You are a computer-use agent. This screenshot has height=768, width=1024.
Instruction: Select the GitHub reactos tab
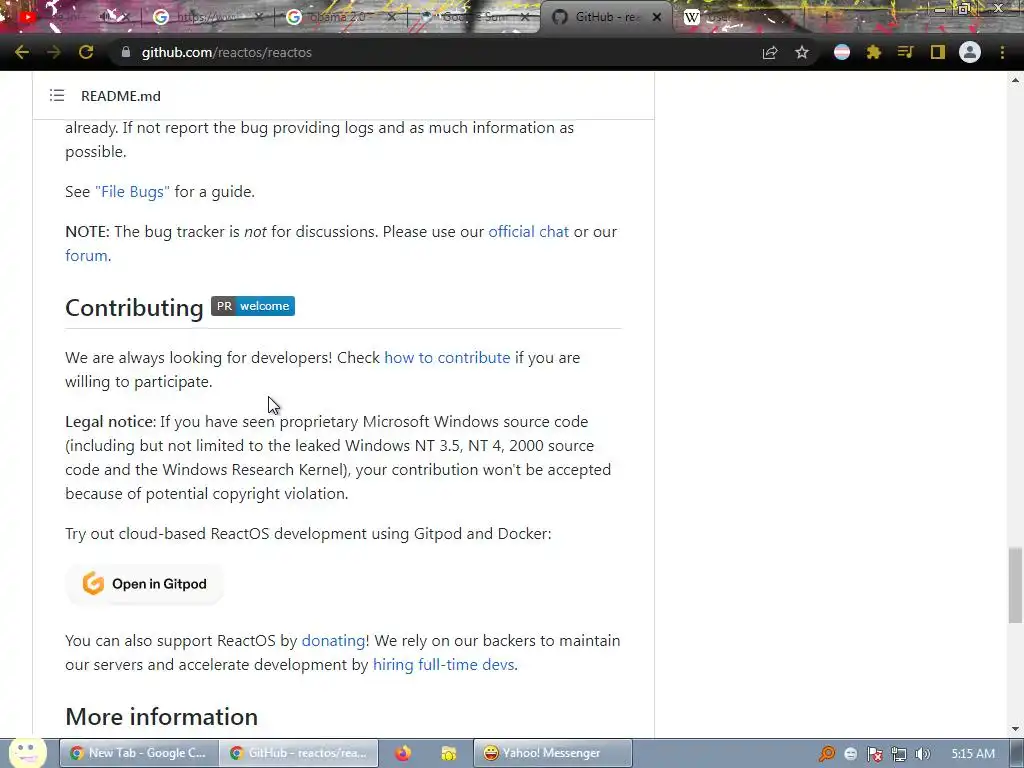click(605, 17)
